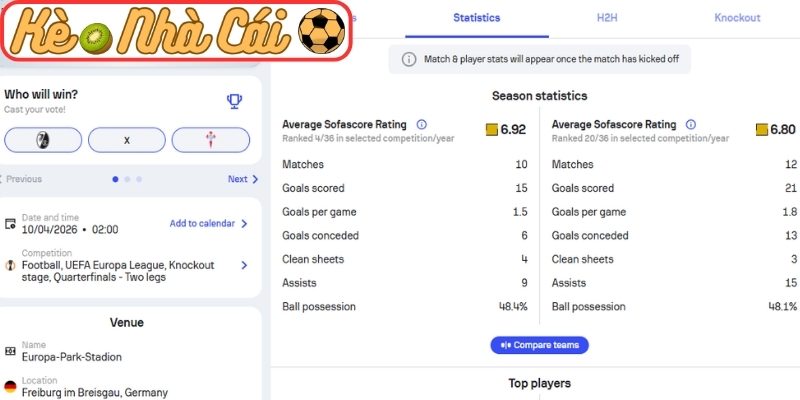Screen dimensions: 800x400
Task: Go to Next card using chevron
Action: click(254, 180)
